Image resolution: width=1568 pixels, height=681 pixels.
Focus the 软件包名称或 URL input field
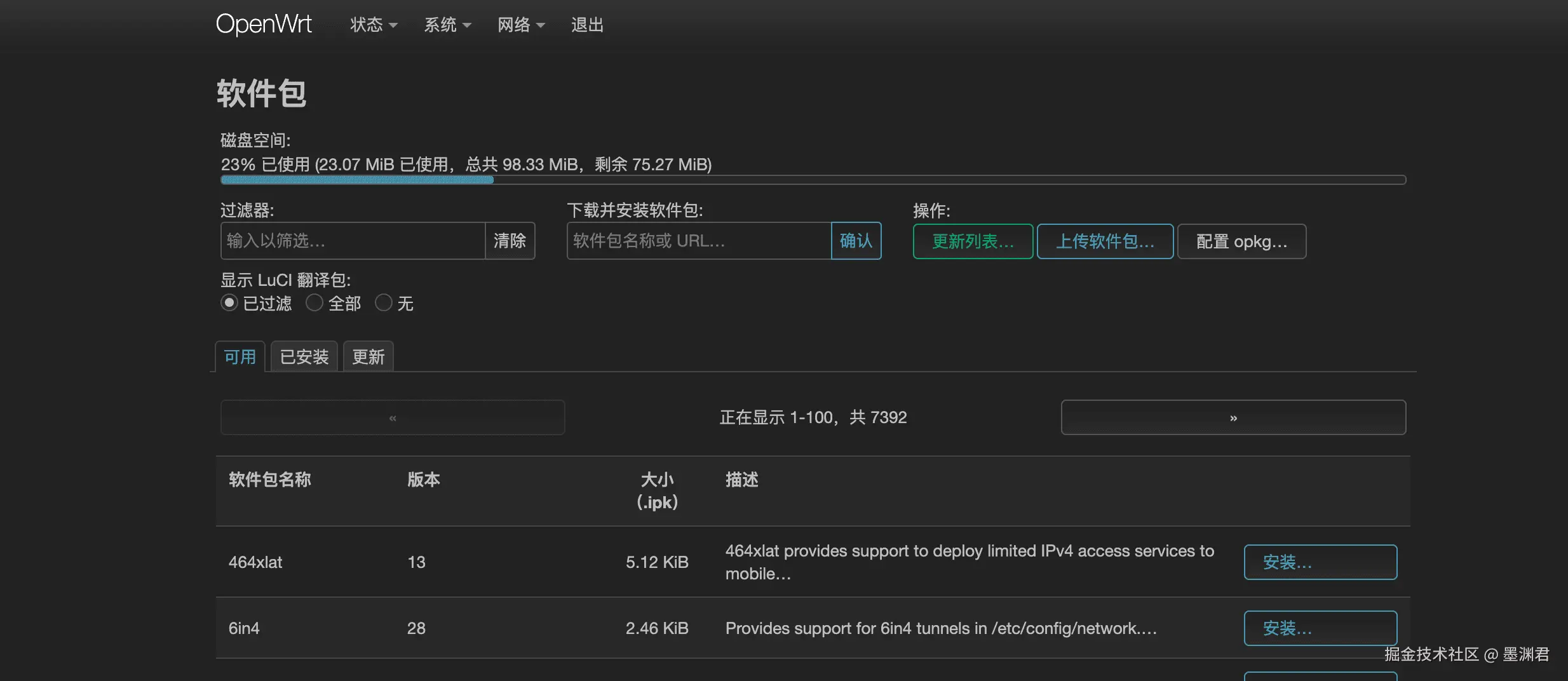pos(699,241)
